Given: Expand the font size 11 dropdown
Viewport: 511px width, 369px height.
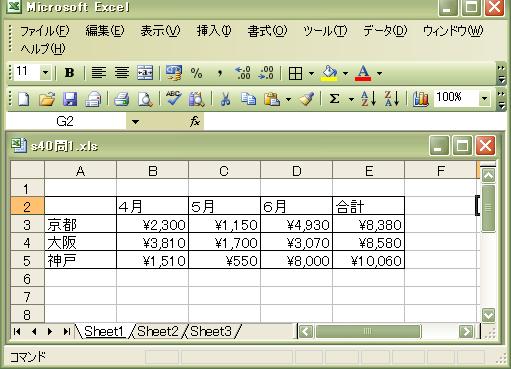Looking at the screenshot, I should (46, 73).
